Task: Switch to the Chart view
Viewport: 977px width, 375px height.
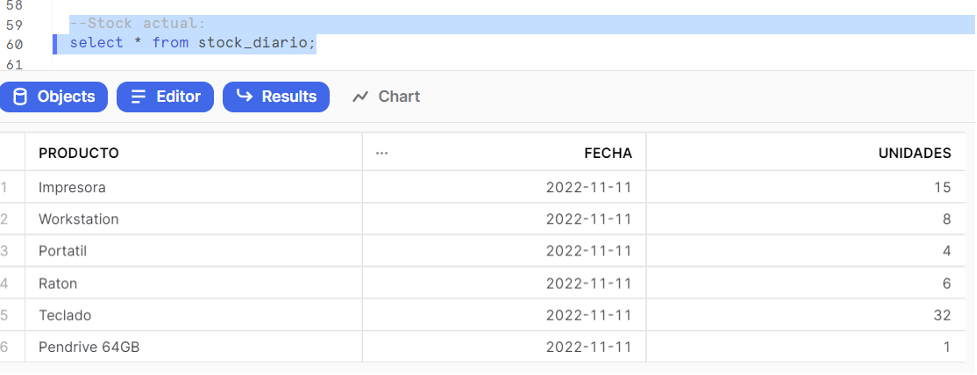Action: pyautogui.click(x=386, y=97)
